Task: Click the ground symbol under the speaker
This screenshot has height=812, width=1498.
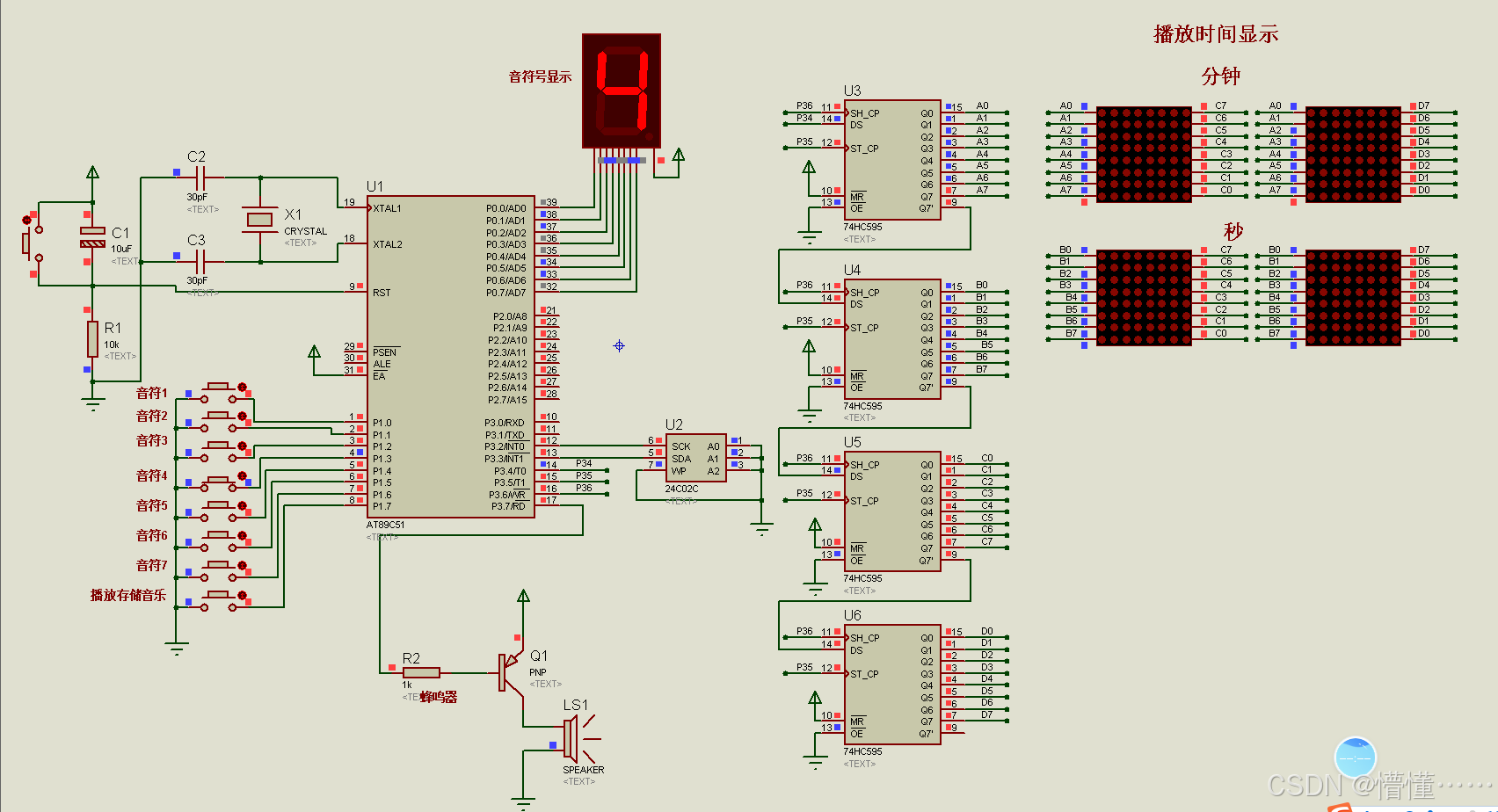Action: [523, 802]
